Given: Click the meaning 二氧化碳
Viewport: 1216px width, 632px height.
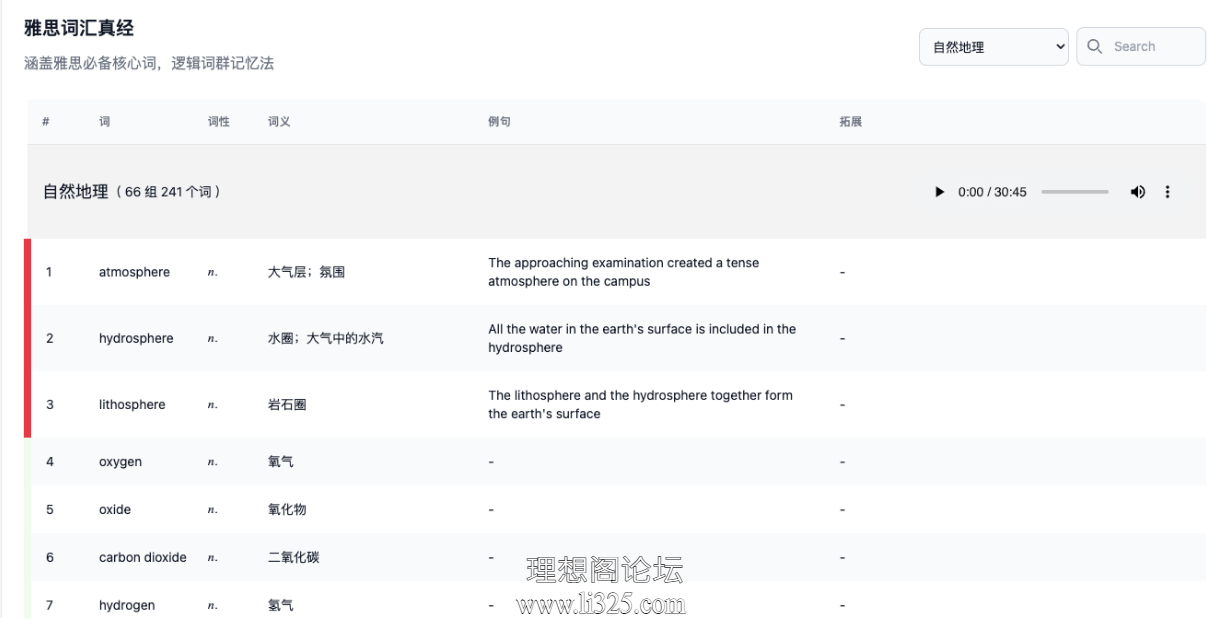Looking at the screenshot, I should pos(294,557).
